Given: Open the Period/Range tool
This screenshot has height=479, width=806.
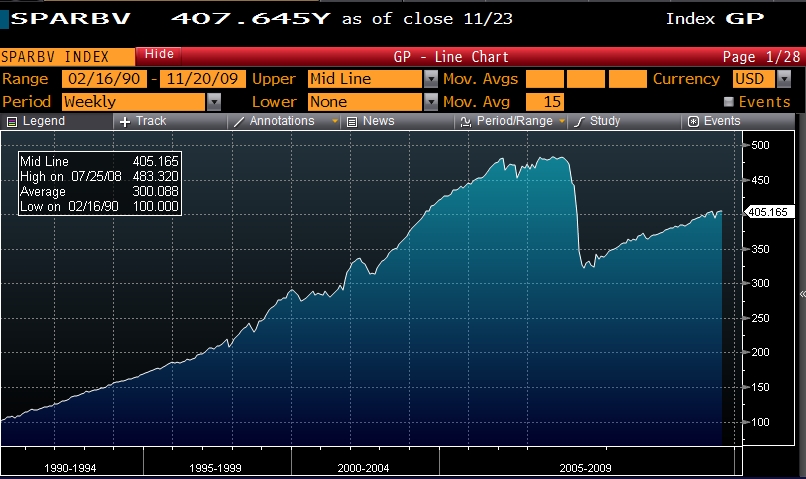Looking at the screenshot, I should point(466,121).
